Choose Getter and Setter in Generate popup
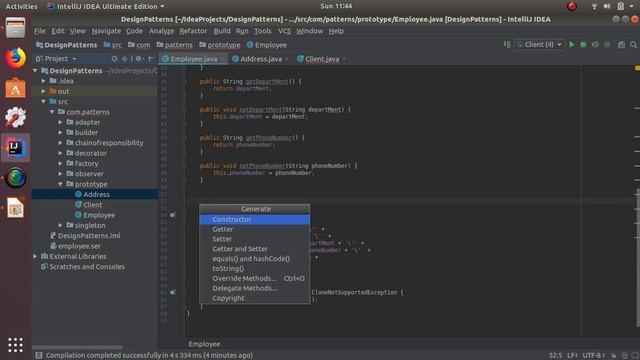The width and height of the screenshot is (640, 360). click(255, 249)
